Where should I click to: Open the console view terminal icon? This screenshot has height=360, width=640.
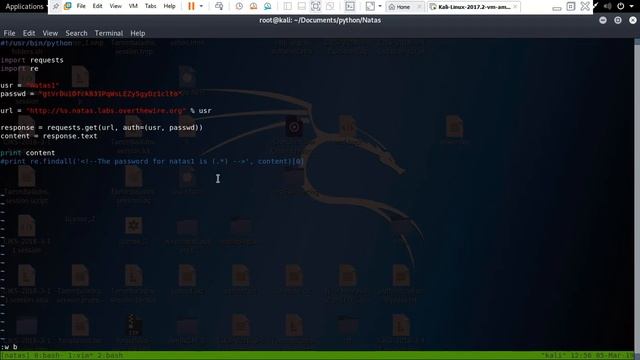point(350,7)
